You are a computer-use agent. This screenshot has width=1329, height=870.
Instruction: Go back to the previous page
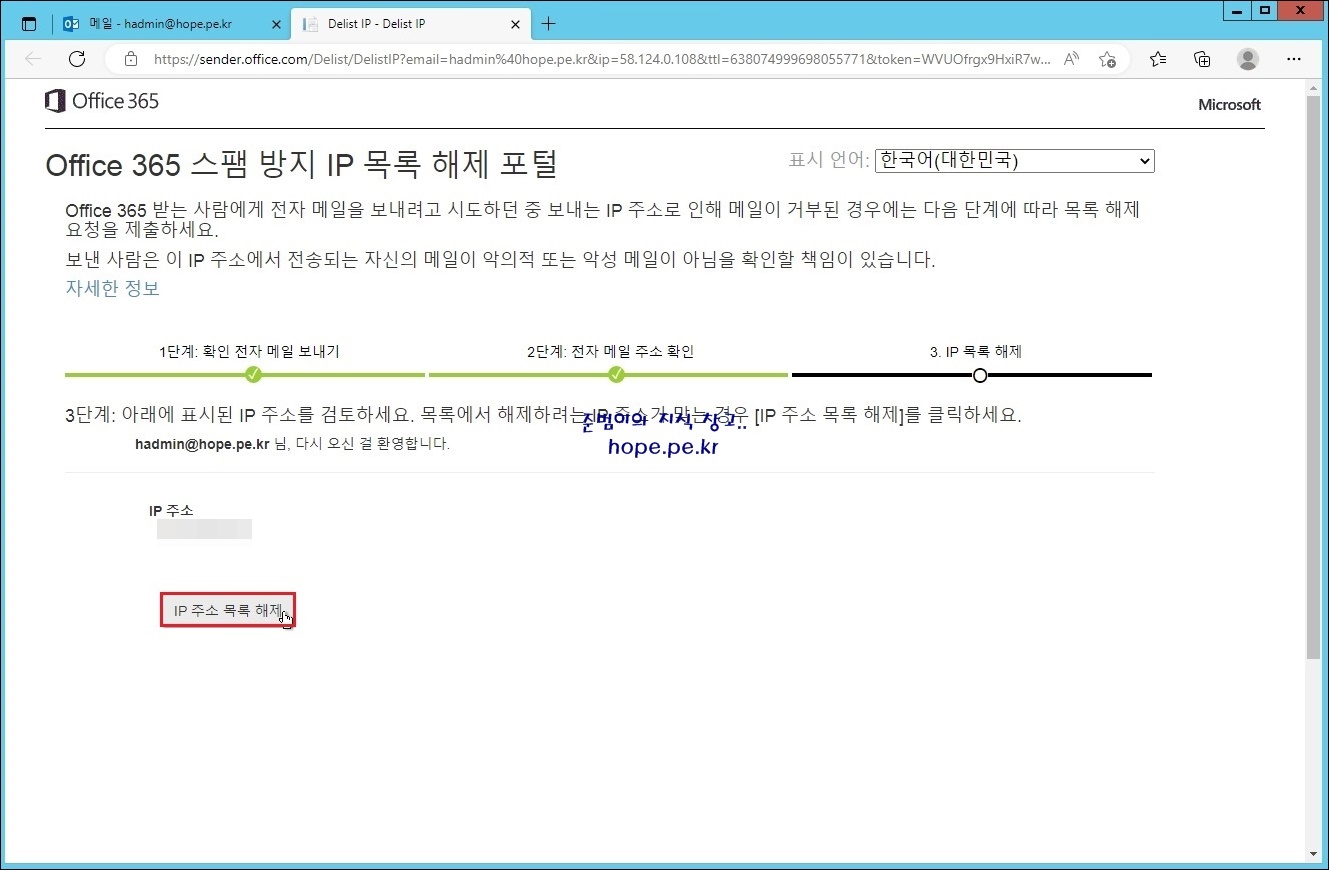[33, 59]
